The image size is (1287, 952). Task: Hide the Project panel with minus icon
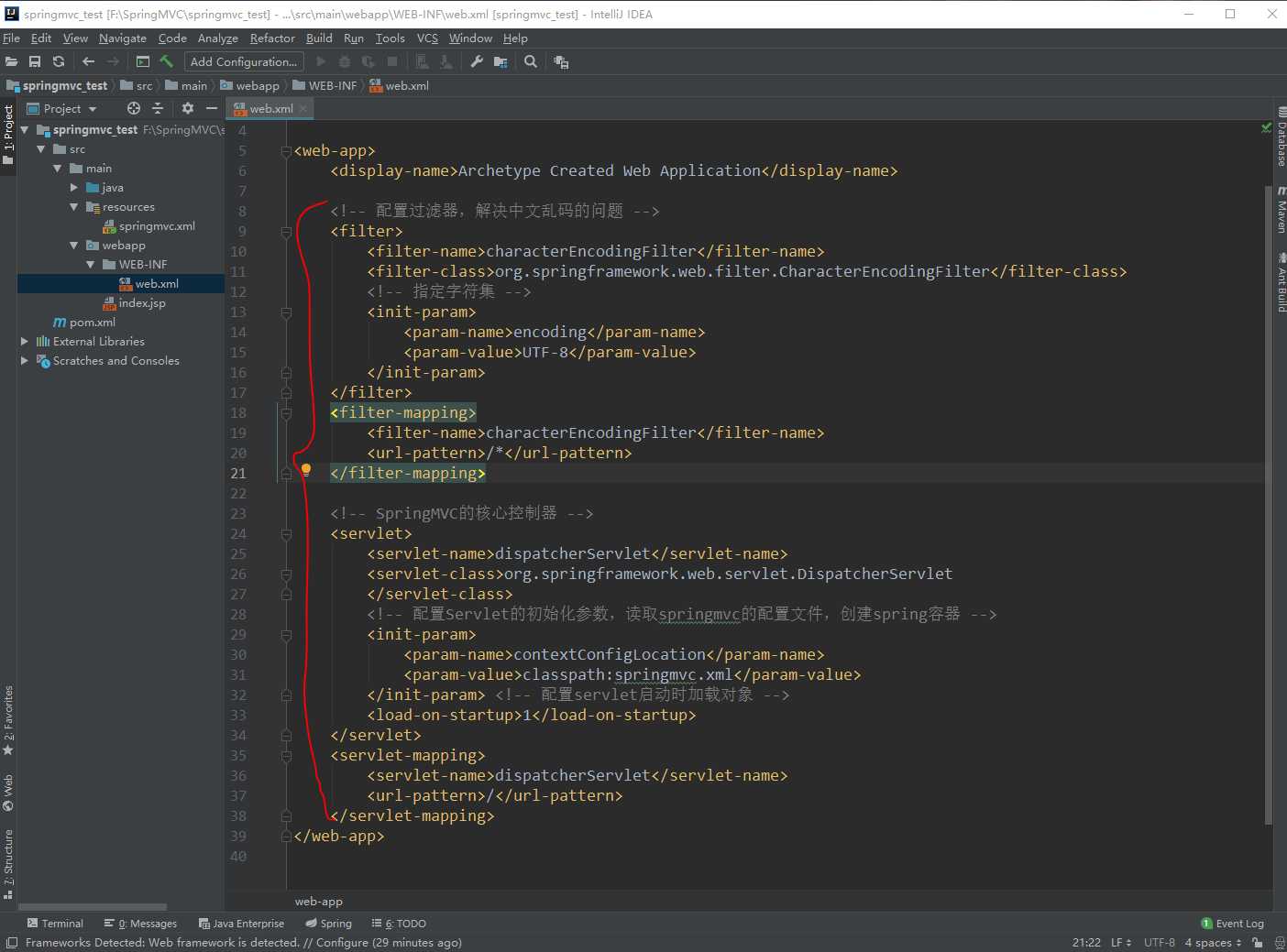(212, 108)
